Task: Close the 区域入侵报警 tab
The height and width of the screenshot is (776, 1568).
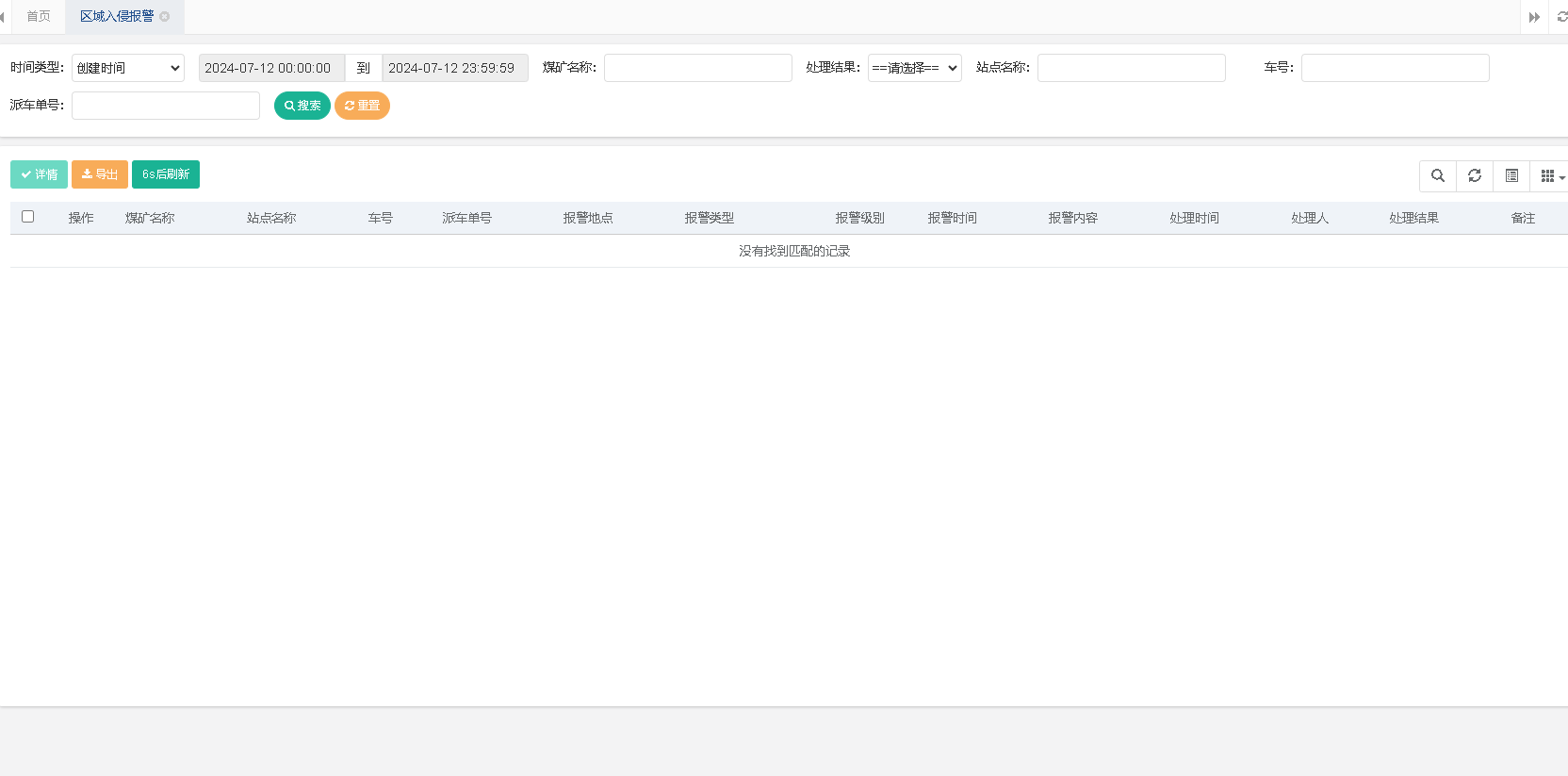Action: (x=165, y=17)
